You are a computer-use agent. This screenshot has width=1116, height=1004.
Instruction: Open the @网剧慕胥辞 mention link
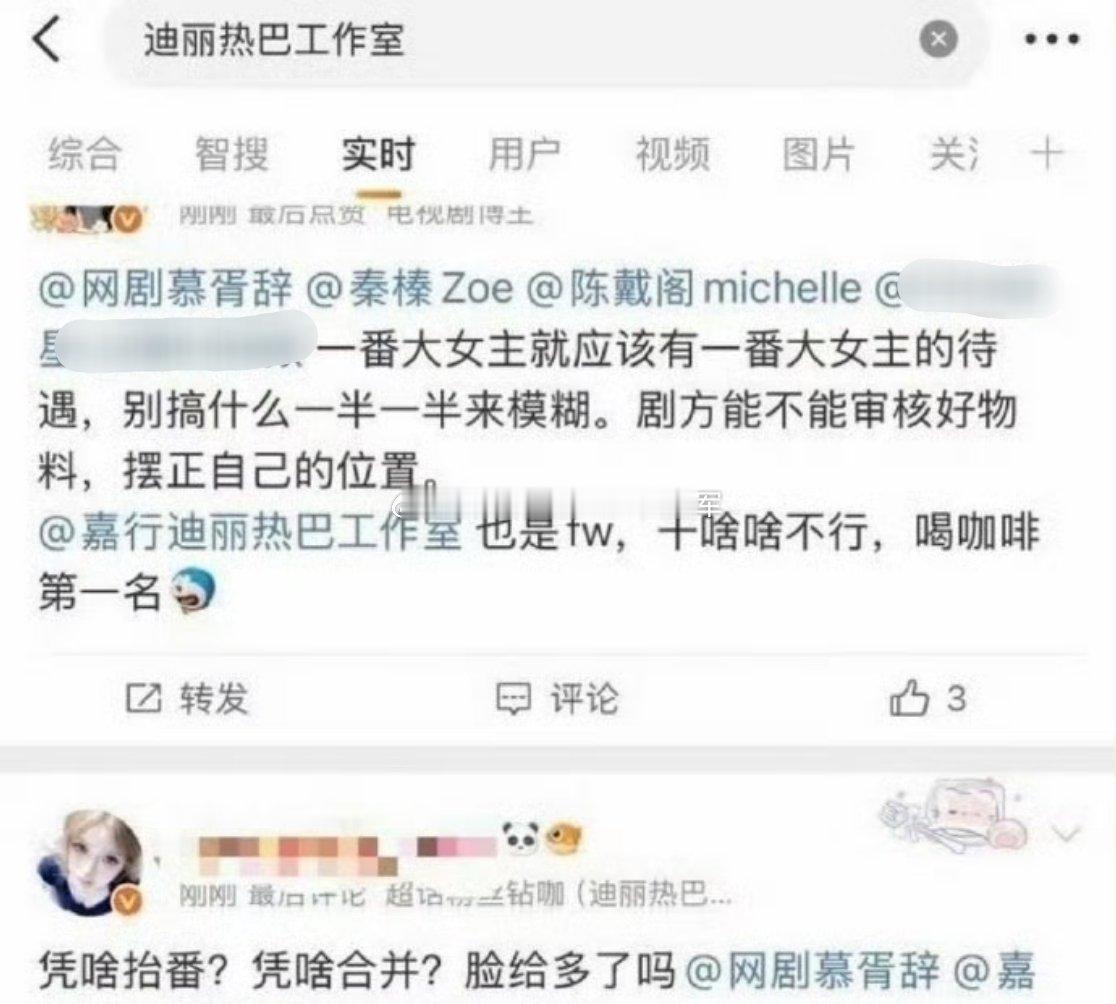click(x=165, y=288)
